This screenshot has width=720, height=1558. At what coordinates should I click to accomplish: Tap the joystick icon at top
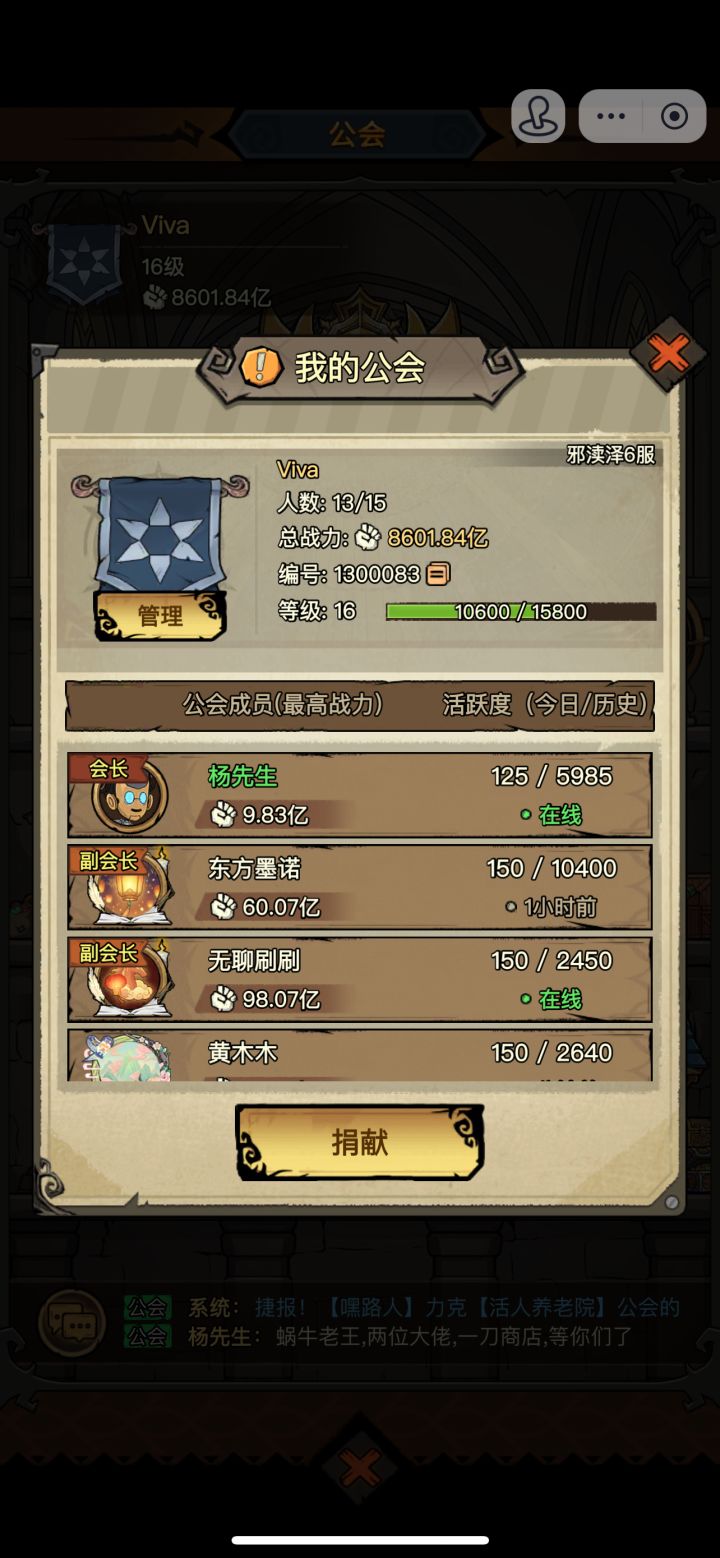point(538,116)
